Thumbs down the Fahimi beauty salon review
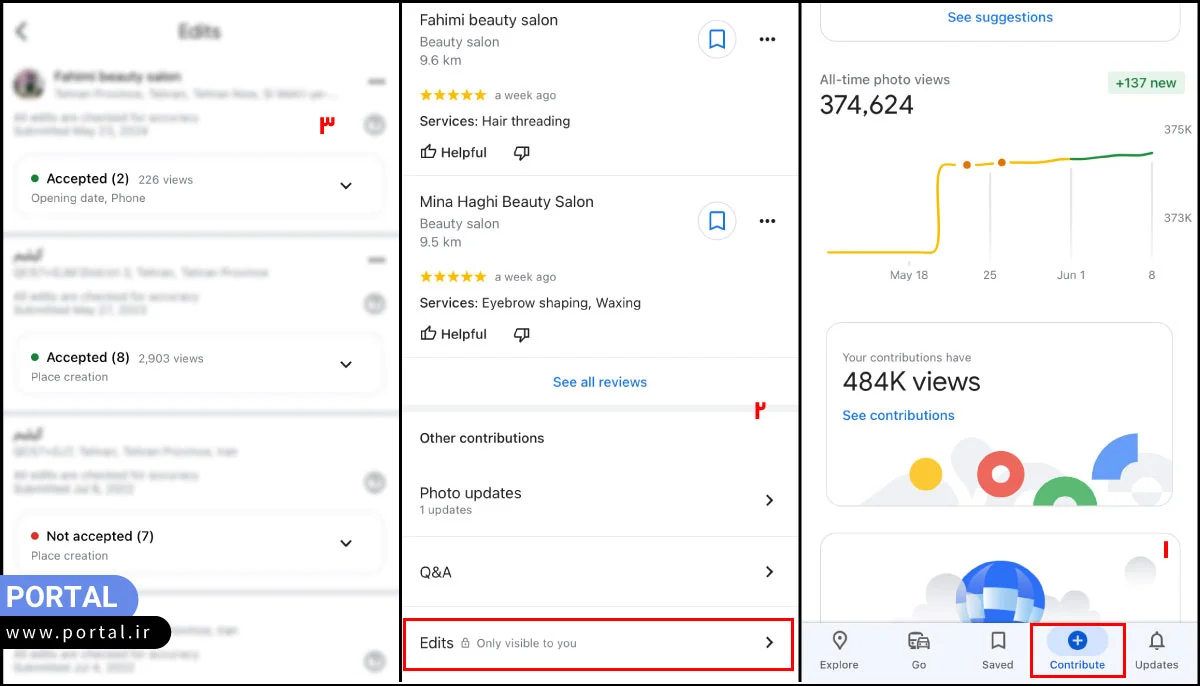Viewport: 1200px width, 686px height. click(521, 153)
